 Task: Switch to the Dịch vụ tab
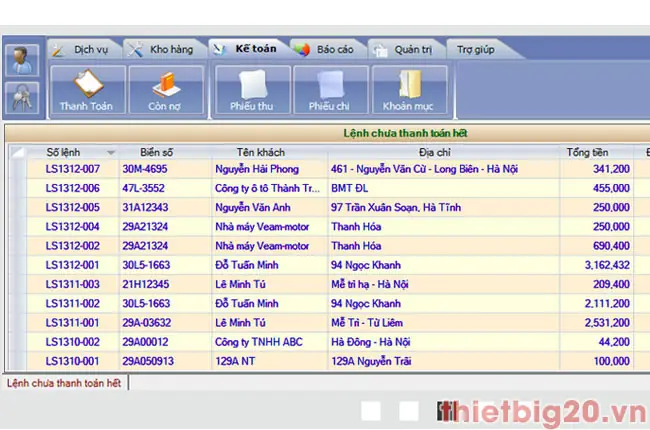83,48
